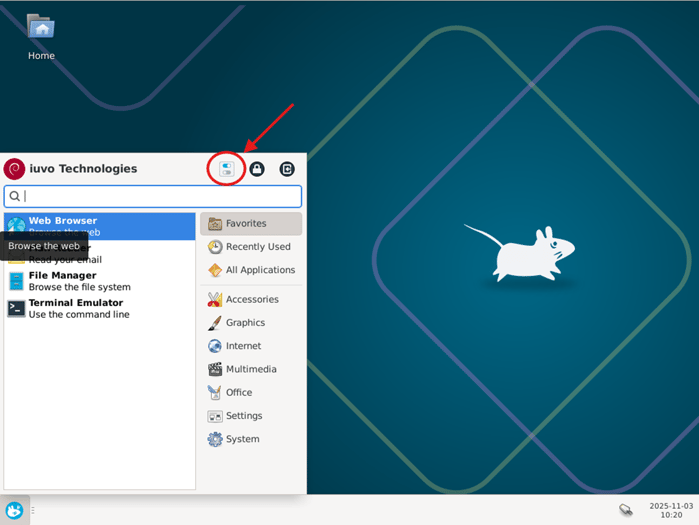Image resolution: width=699 pixels, height=525 pixels.
Task: Open the Accessories category
Action: coord(251,299)
